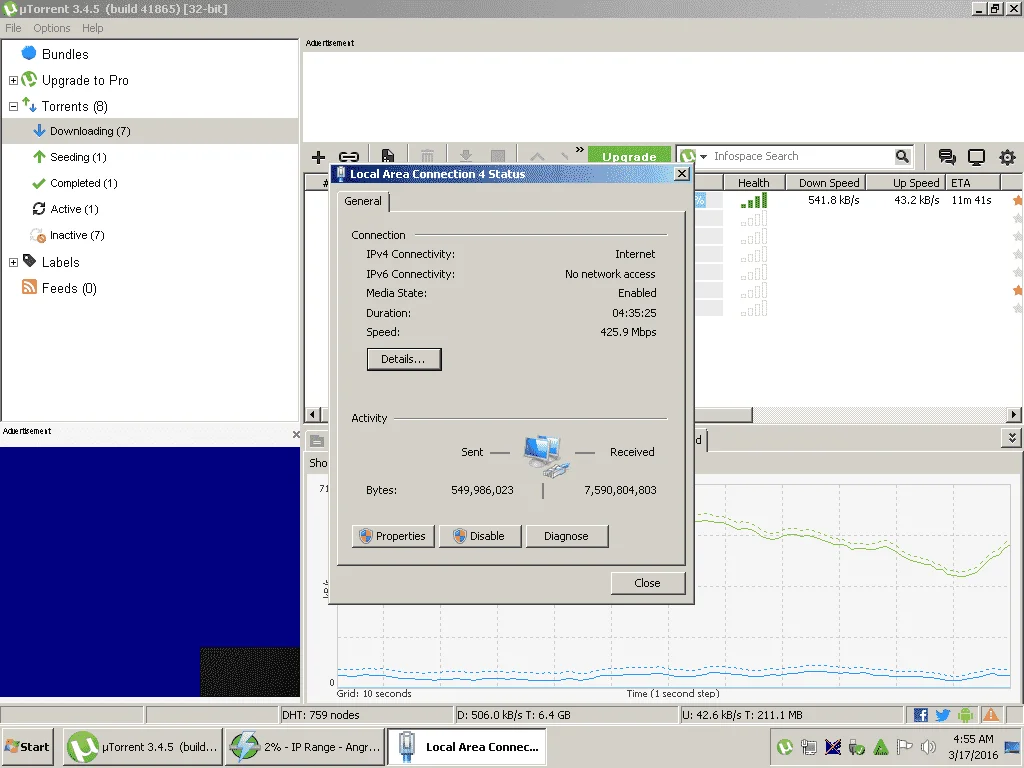Viewport: 1024px width, 768px height.
Task: Click the upload speed status bar entry
Action: [x=792, y=715]
